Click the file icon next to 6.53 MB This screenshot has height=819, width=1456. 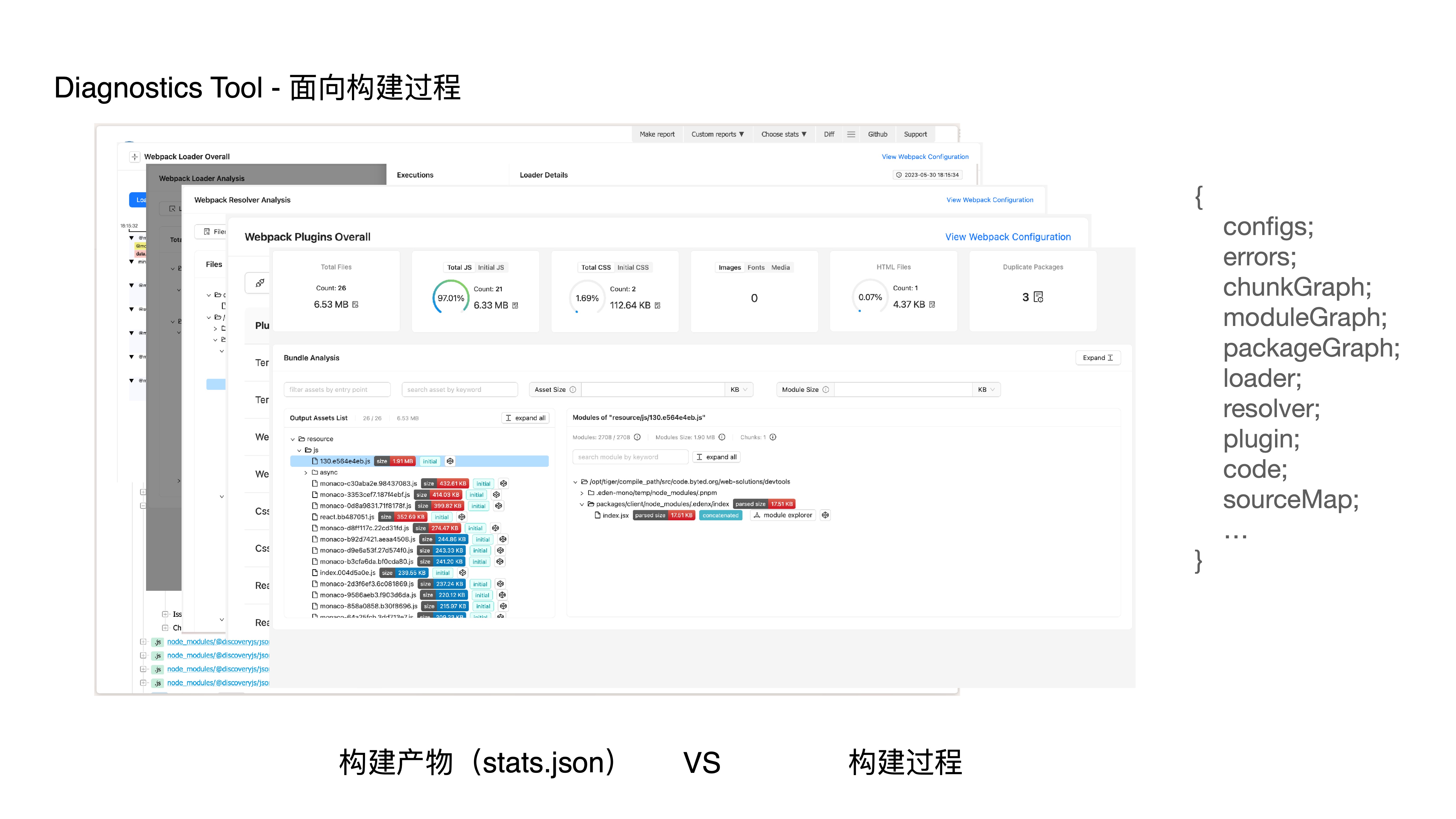tap(355, 305)
